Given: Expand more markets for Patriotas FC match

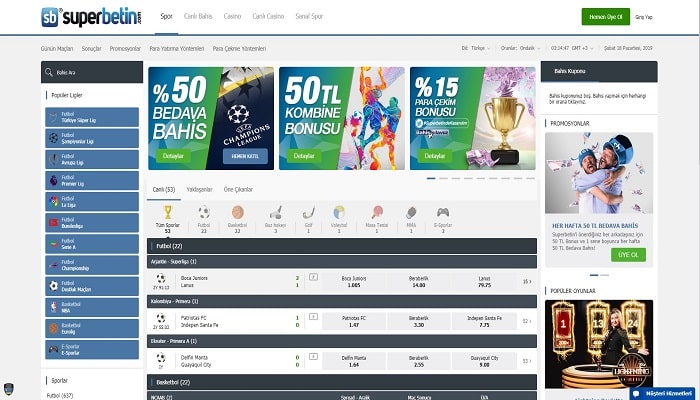Looking at the screenshot, I should (527, 320).
